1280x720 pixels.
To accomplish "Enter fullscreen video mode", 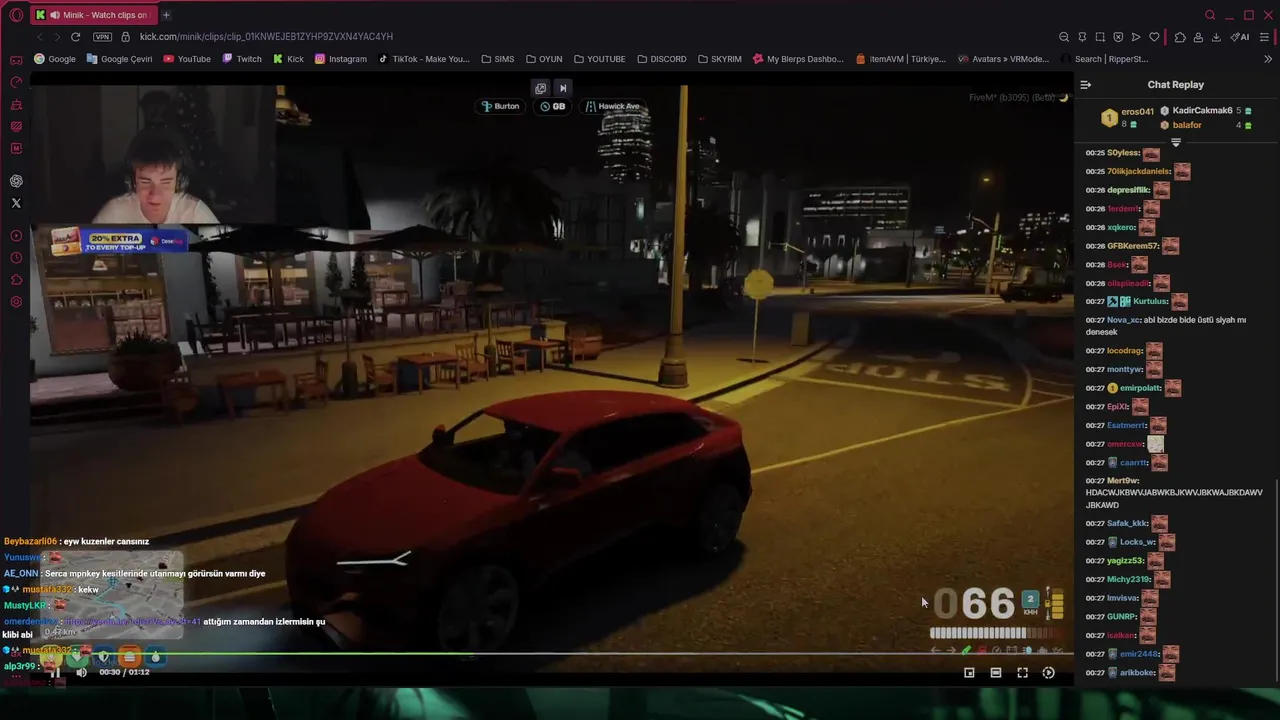I will [1022, 673].
